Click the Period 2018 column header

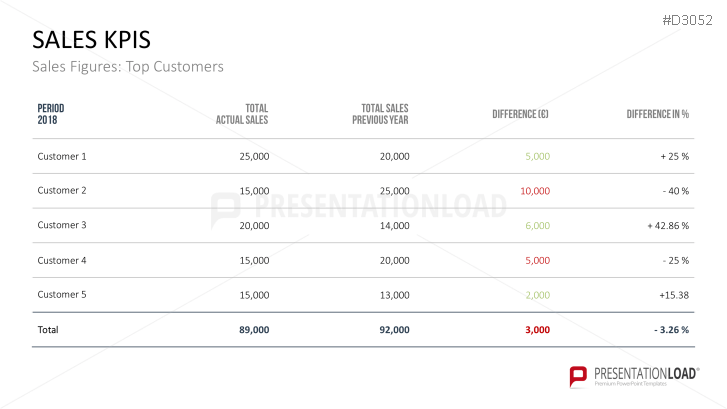point(51,113)
